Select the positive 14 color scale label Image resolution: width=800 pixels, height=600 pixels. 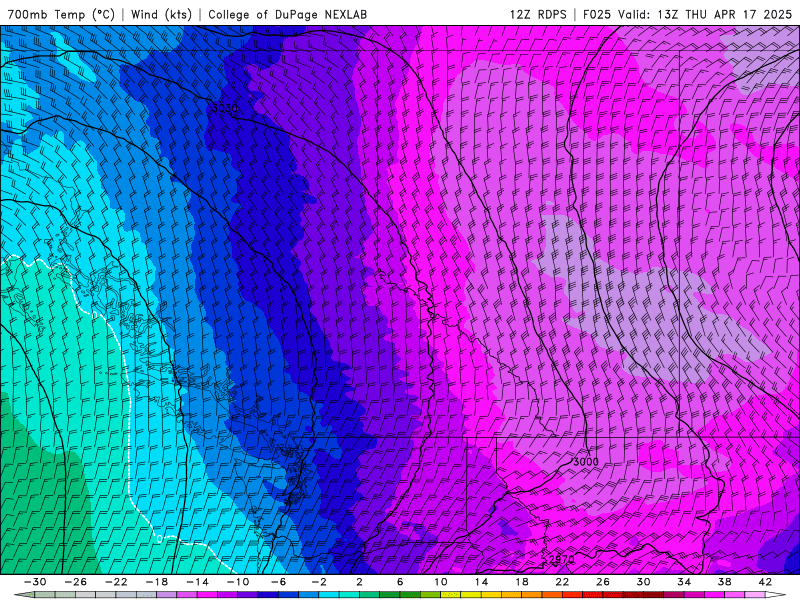481,582
